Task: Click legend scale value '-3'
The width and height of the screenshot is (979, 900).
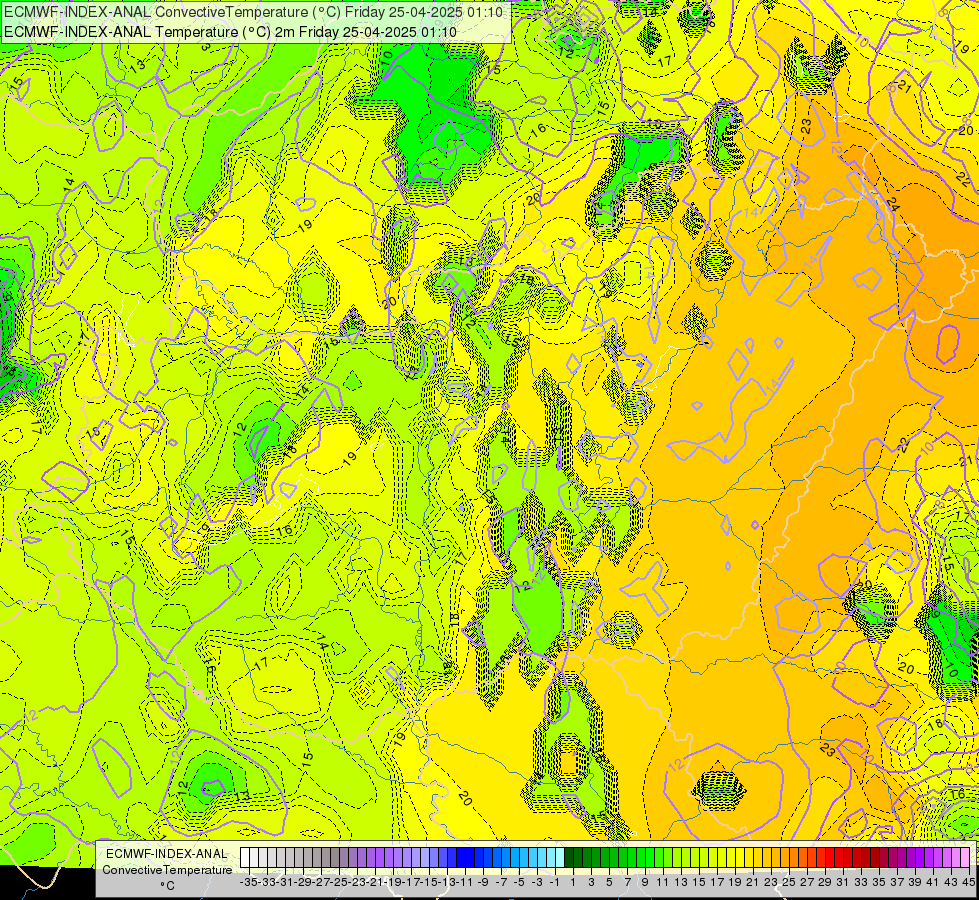Action: click(538, 882)
